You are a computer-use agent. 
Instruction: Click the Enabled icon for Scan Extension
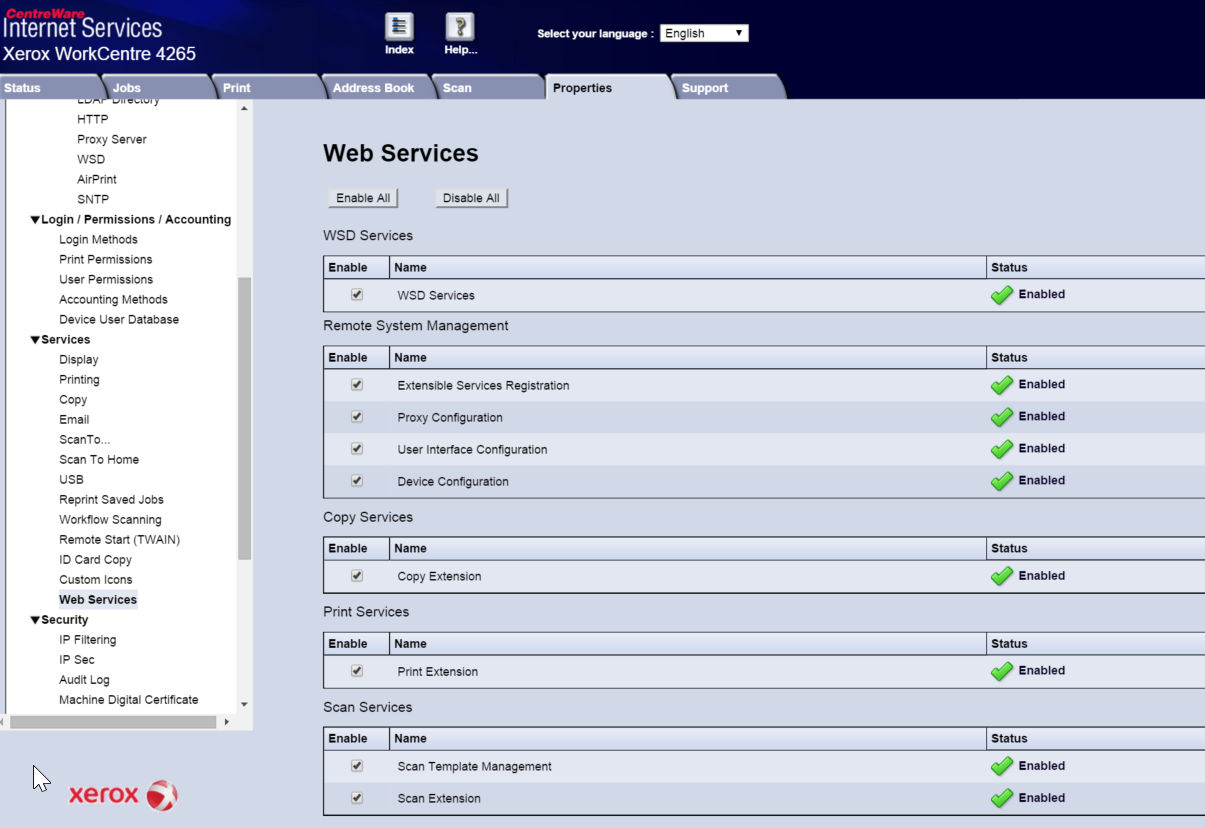[x=1001, y=797]
